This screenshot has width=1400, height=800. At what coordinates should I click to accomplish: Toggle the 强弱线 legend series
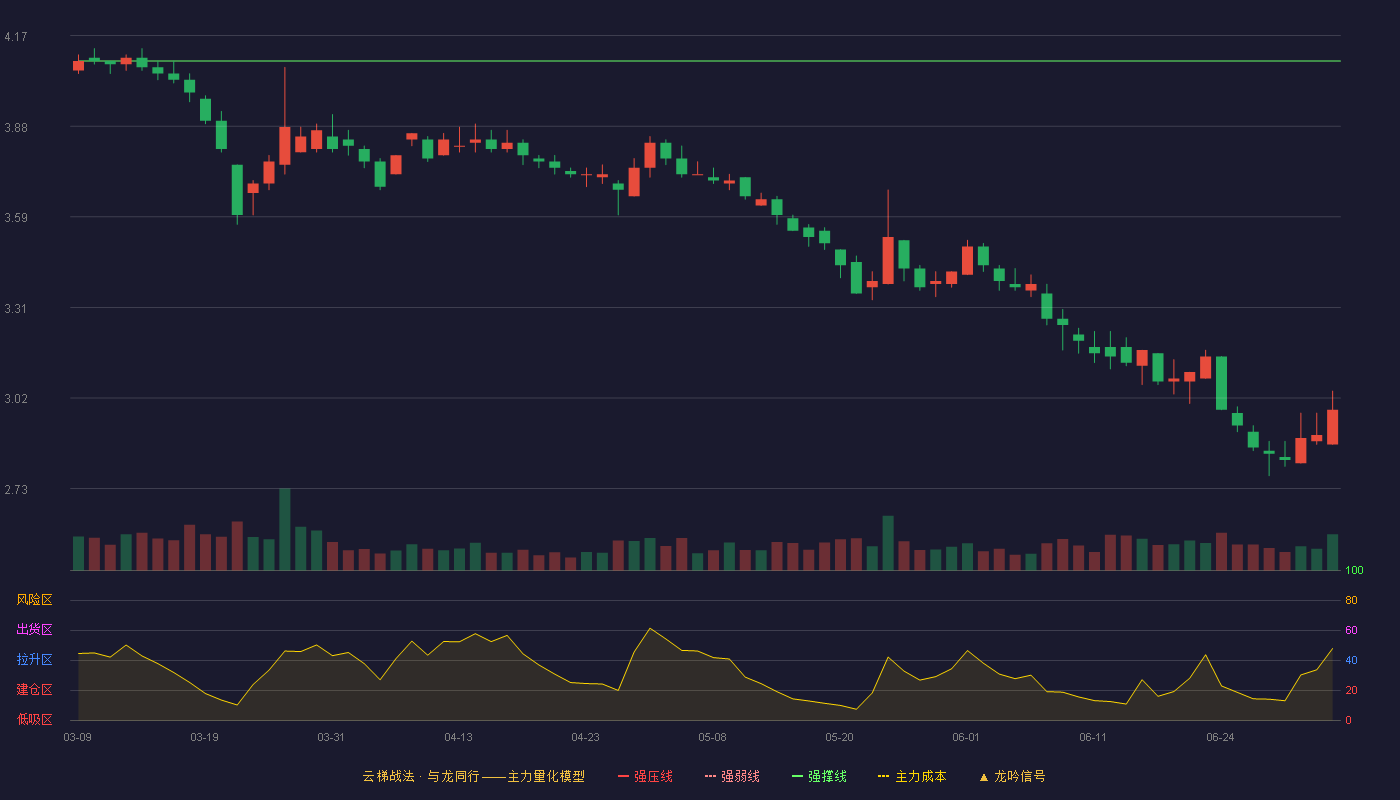[x=732, y=776]
